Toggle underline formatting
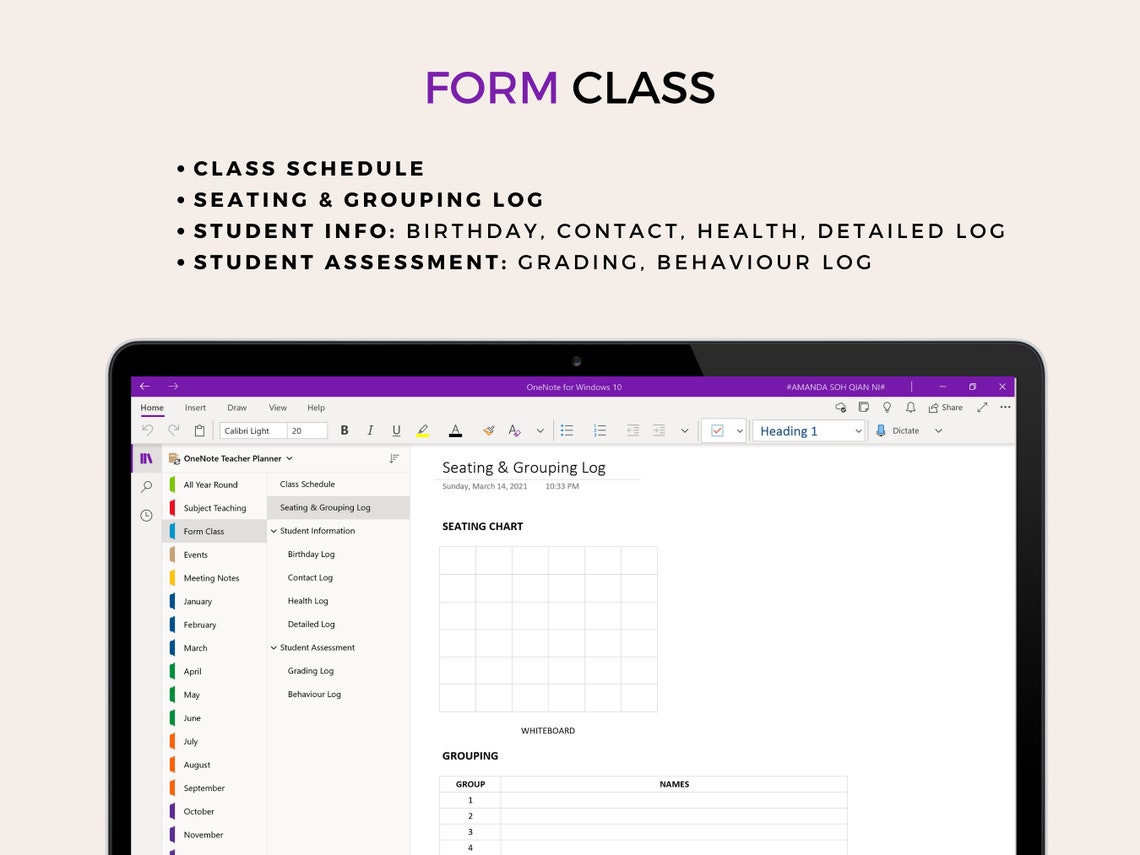 396,430
